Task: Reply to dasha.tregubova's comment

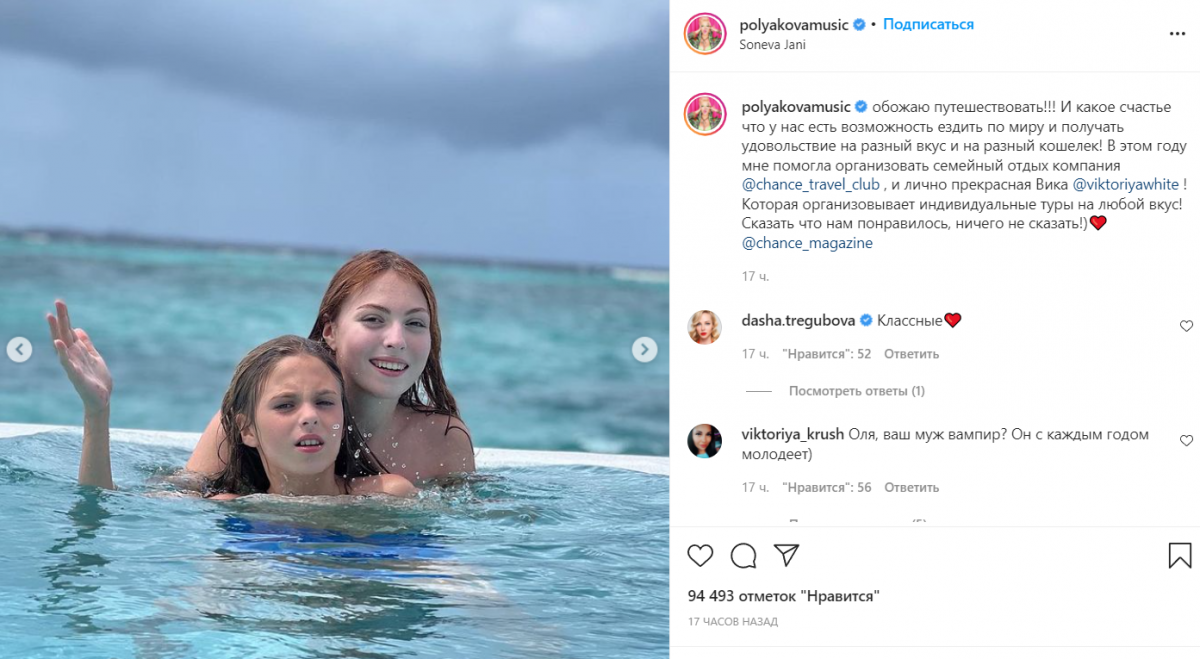Action: tap(911, 354)
